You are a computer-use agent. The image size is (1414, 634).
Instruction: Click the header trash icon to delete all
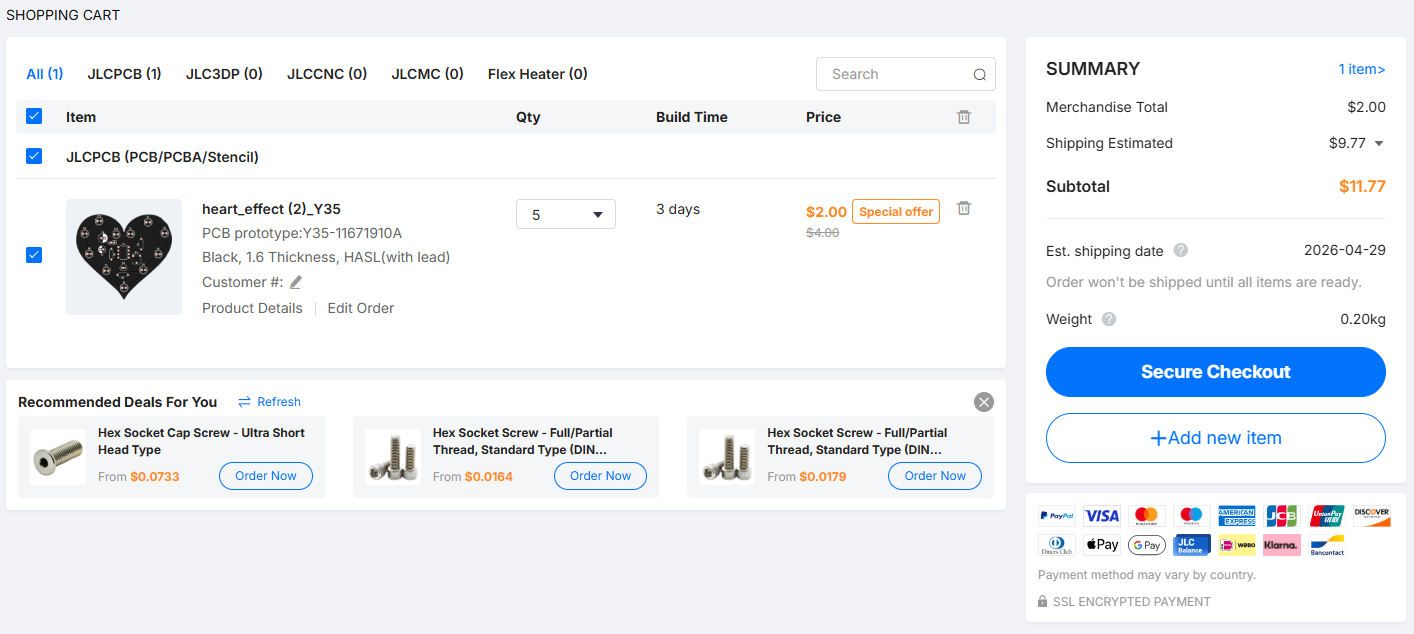click(x=964, y=117)
